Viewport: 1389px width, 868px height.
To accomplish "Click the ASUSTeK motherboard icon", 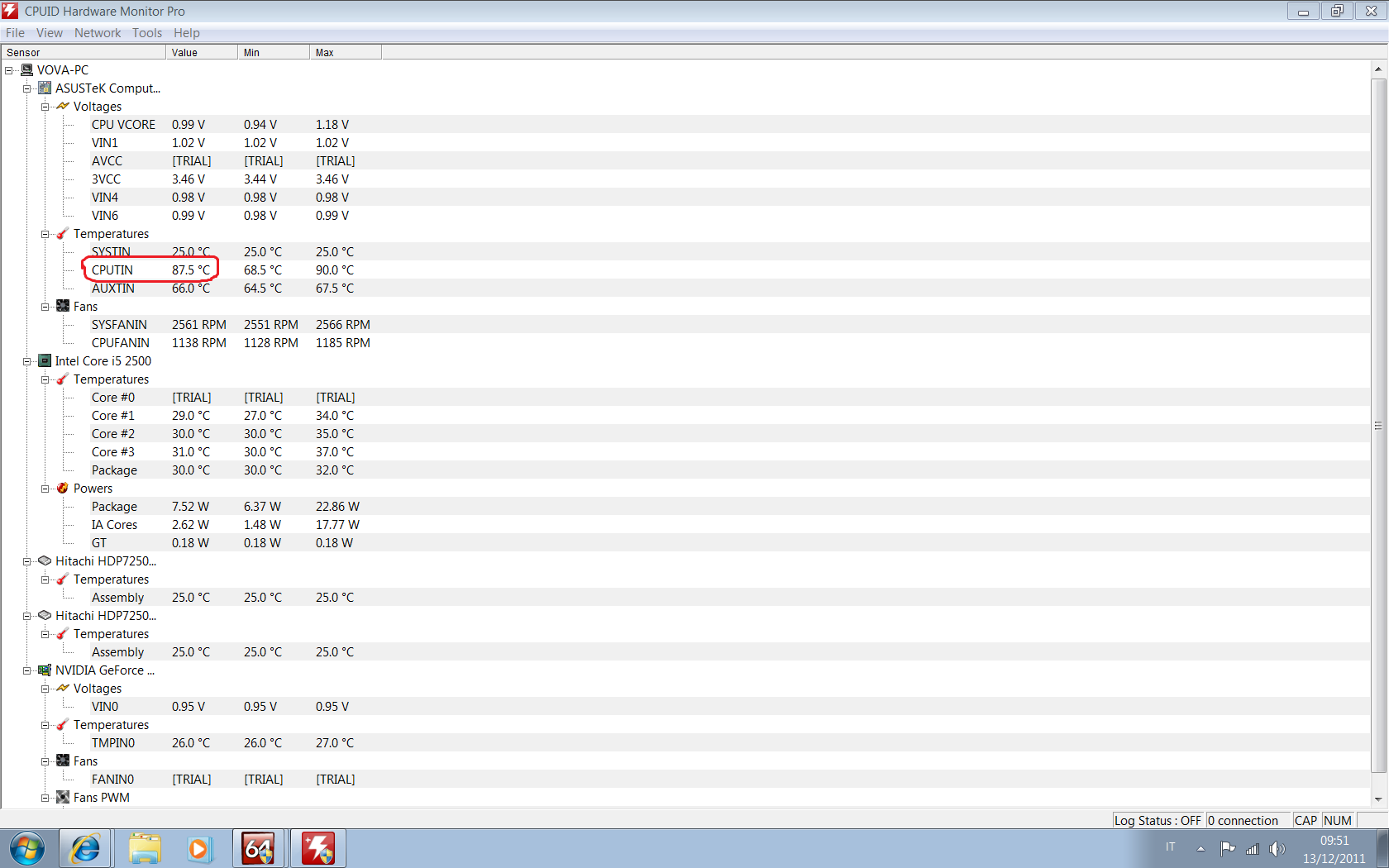I will [x=45, y=88].
